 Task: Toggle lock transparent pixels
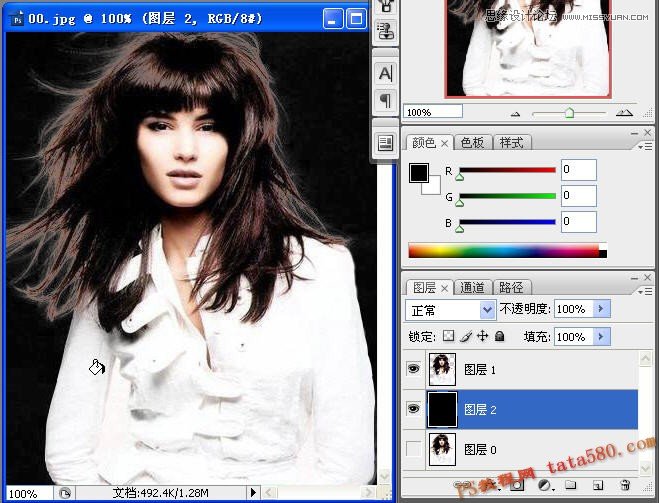[448, 336]
